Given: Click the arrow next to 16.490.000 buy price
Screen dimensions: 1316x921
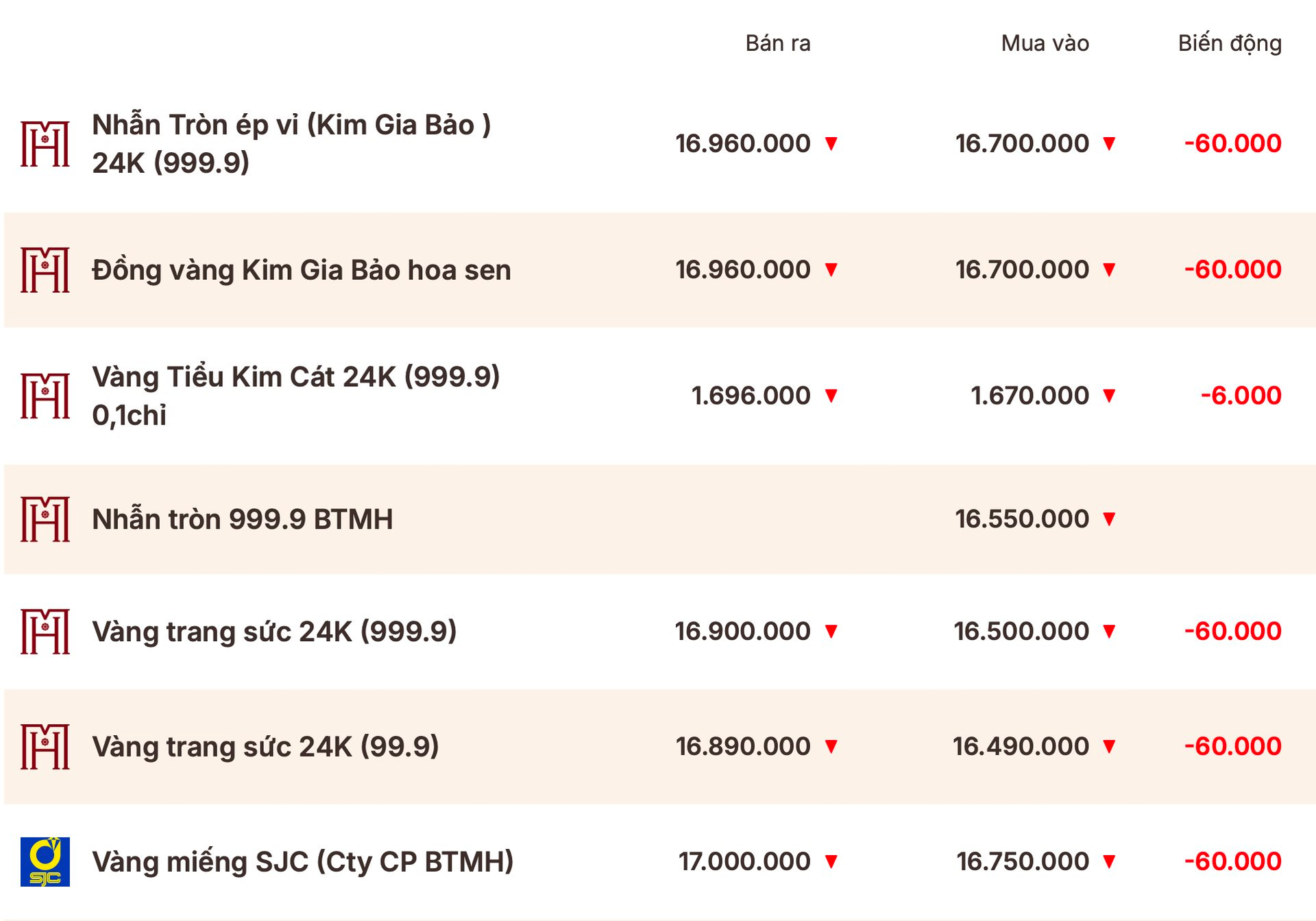Looking at the screenshot, I should tap(1110, 746).
